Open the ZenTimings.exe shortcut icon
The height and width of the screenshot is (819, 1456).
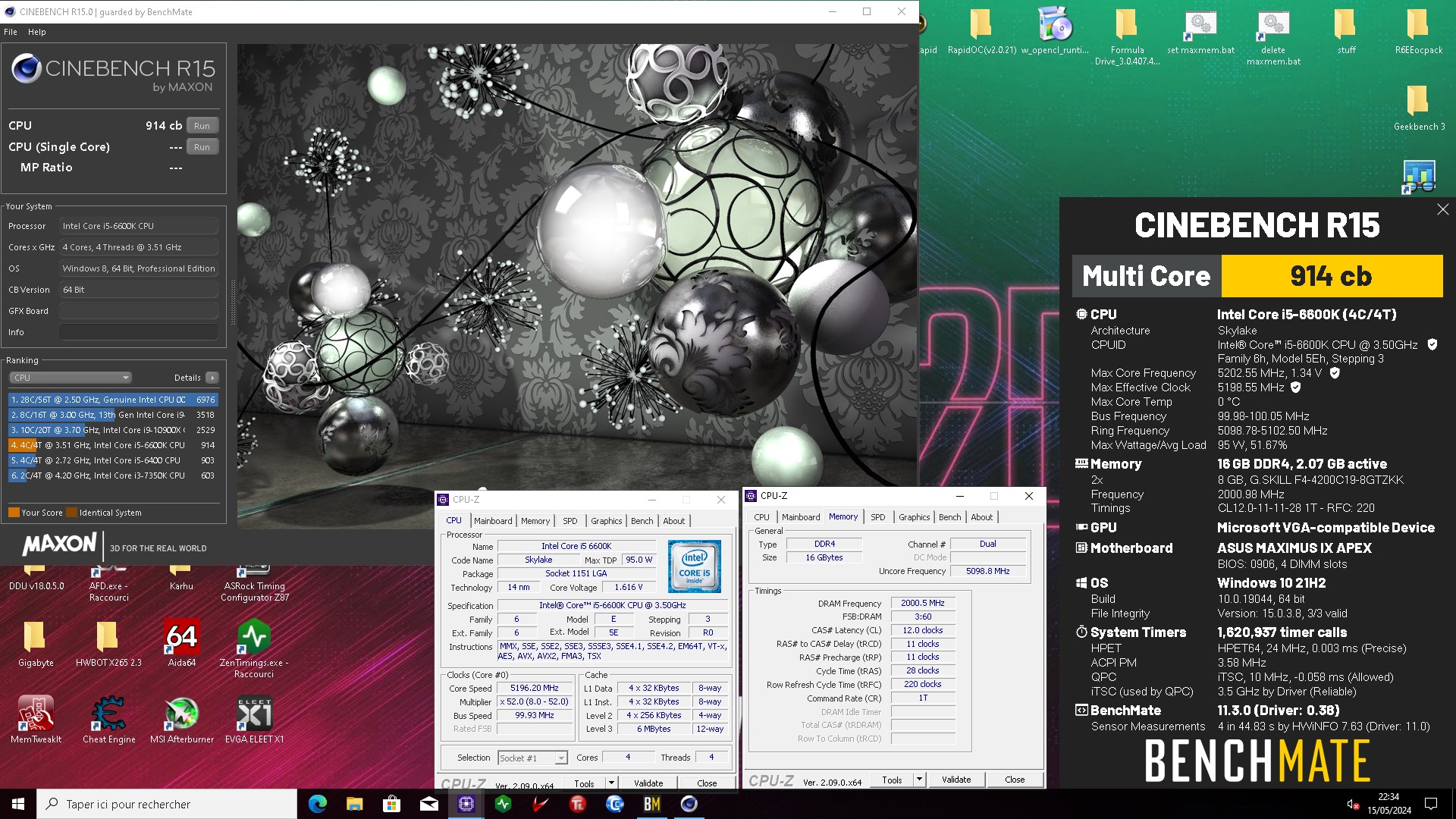pyautogui.click(x=254, y=648)
